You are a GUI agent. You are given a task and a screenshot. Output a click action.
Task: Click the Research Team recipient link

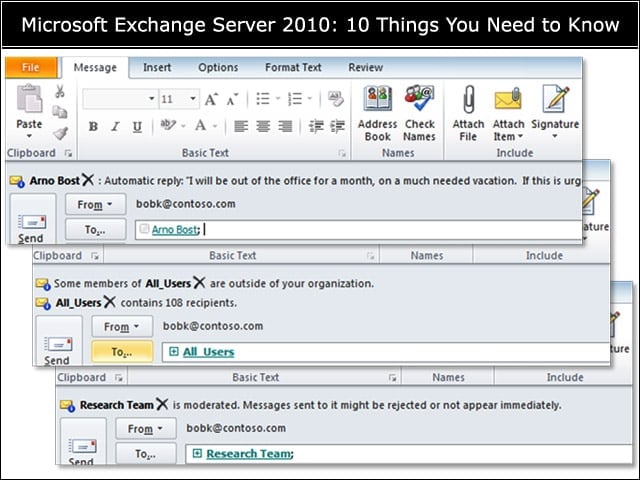(249, 454)
